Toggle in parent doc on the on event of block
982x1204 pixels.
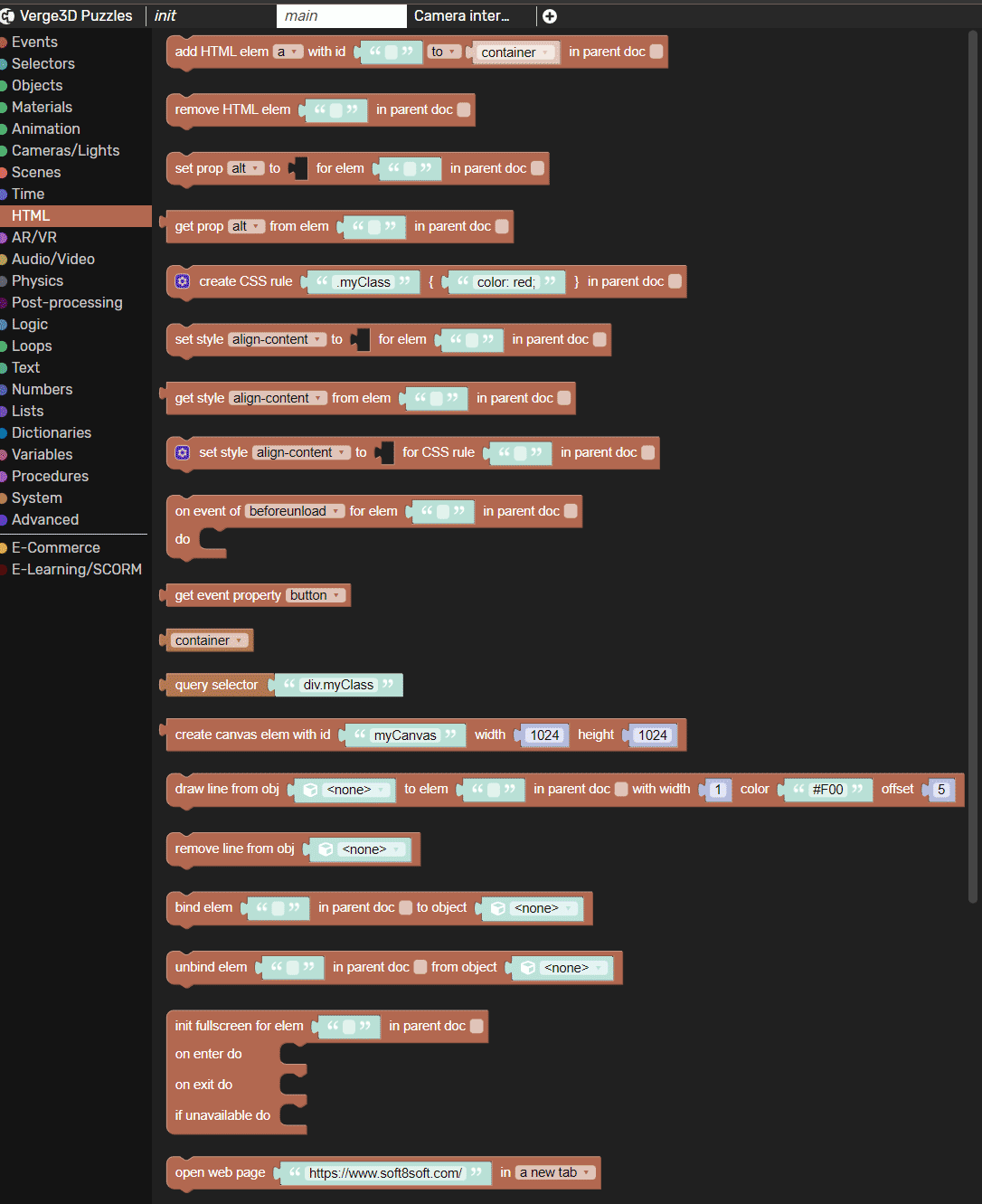pos(571,511)
